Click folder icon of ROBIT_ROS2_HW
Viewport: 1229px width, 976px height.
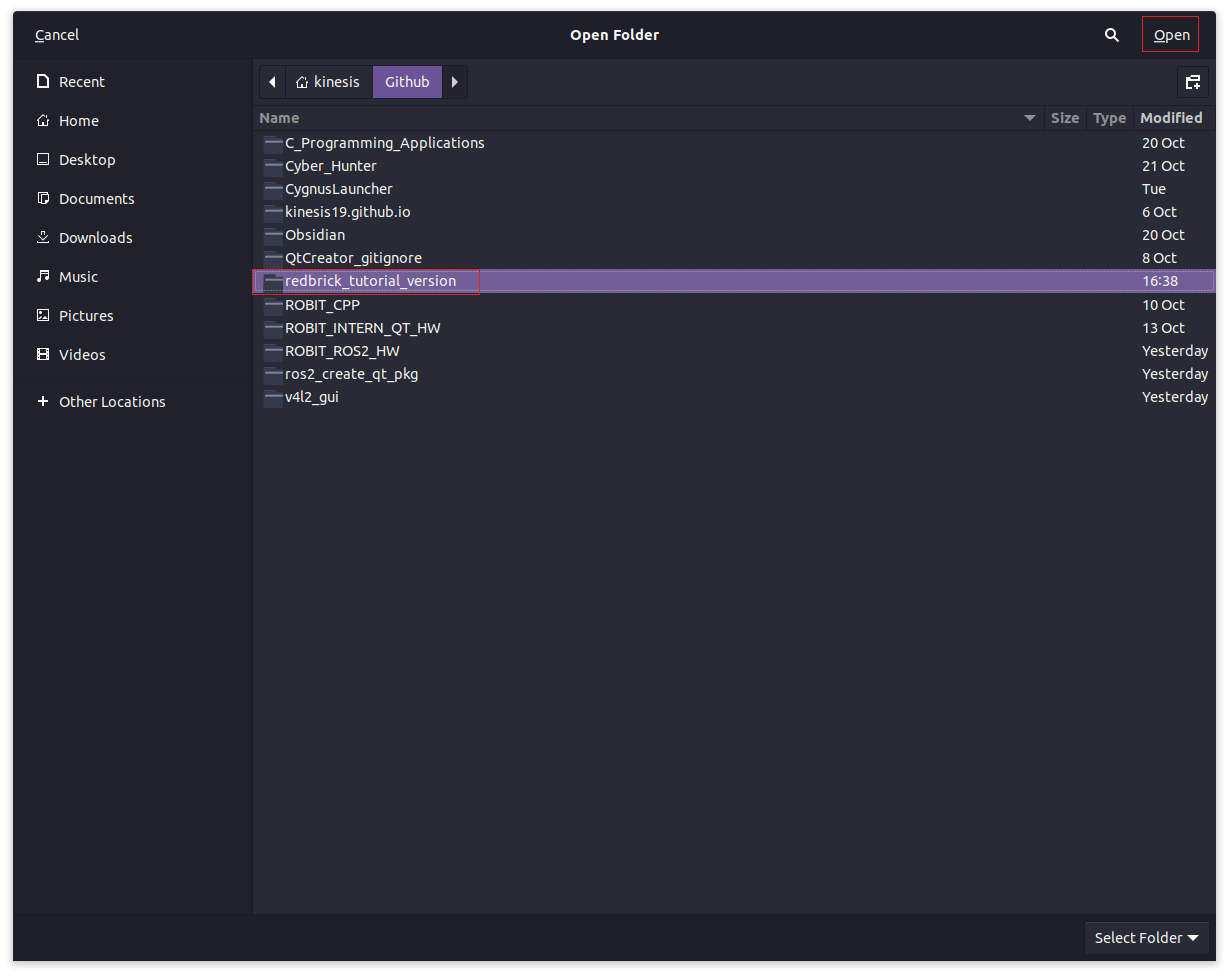273,351
